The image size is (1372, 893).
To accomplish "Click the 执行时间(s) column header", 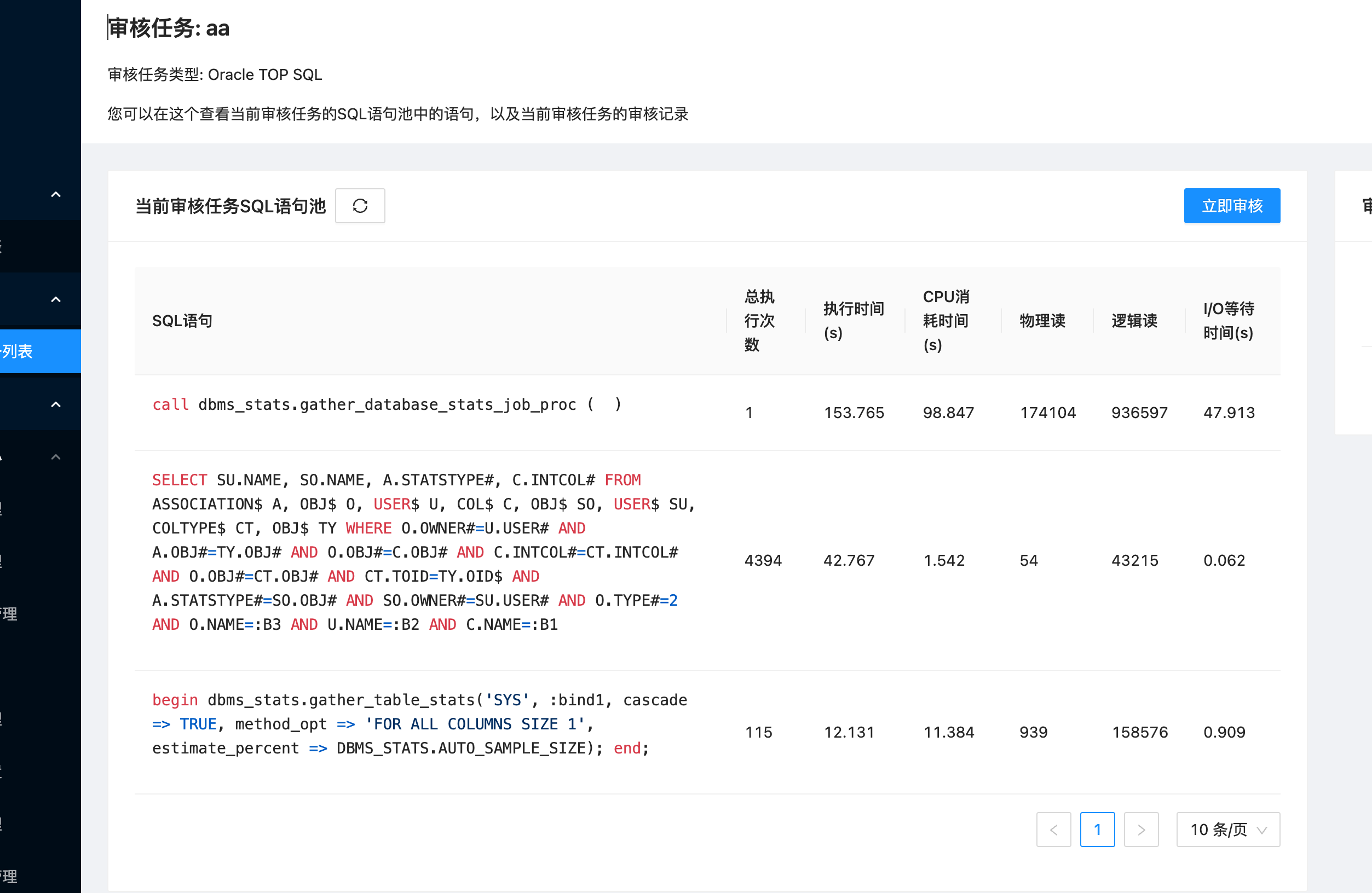I will [853, 321].
